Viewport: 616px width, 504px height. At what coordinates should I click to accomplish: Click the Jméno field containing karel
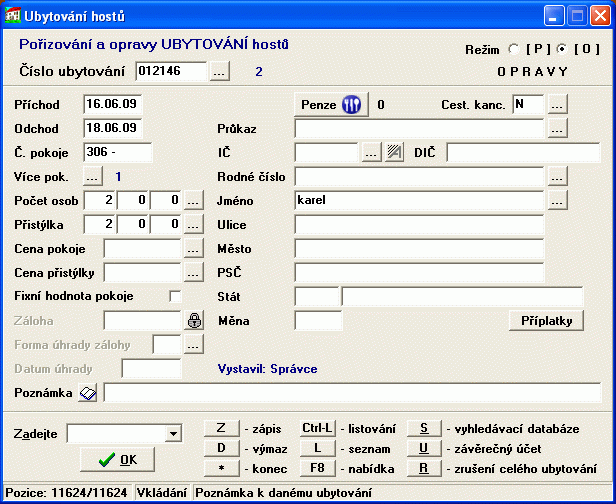[419, 200]
